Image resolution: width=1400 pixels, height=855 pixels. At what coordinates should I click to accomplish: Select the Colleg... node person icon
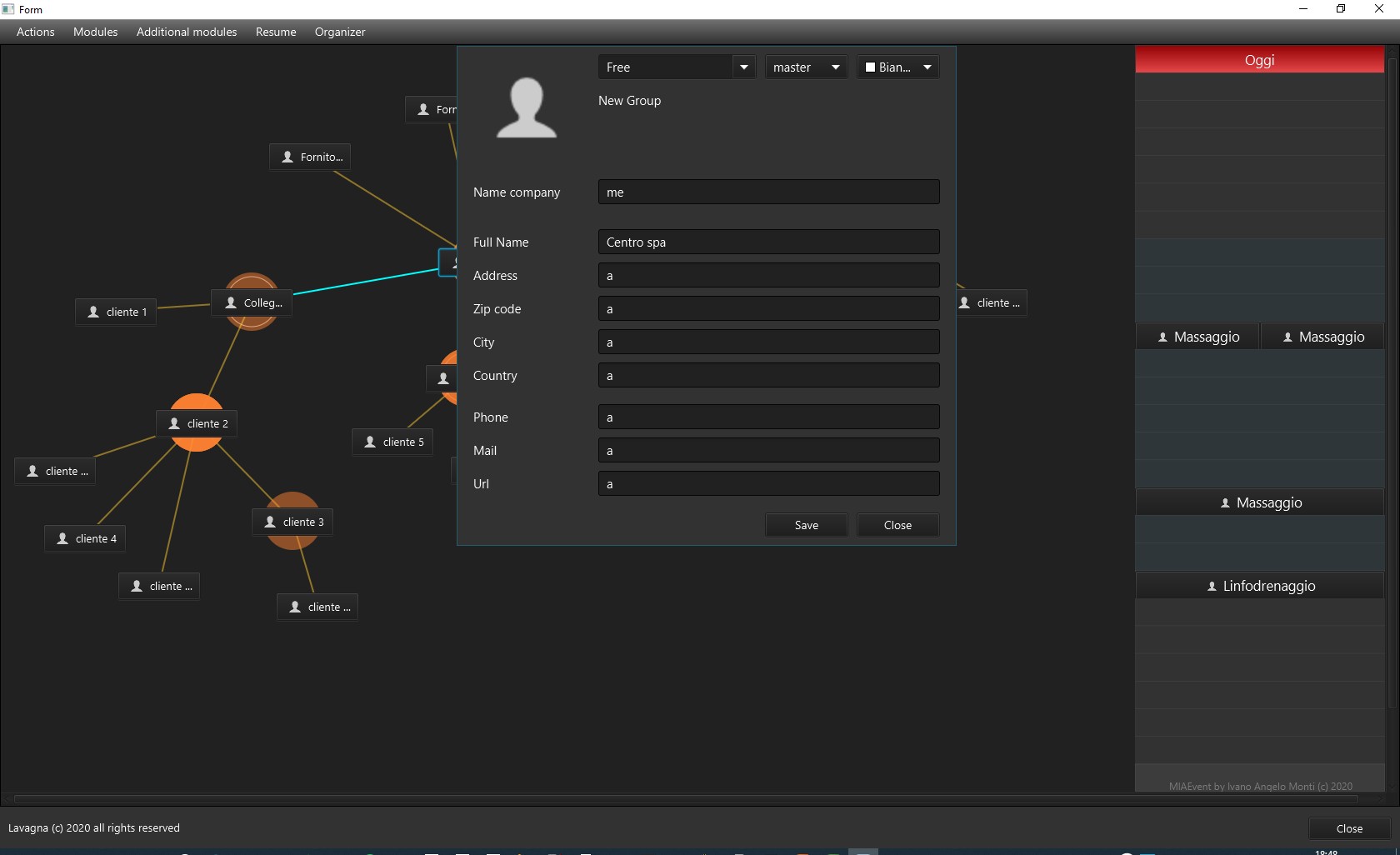pos(231,302)
